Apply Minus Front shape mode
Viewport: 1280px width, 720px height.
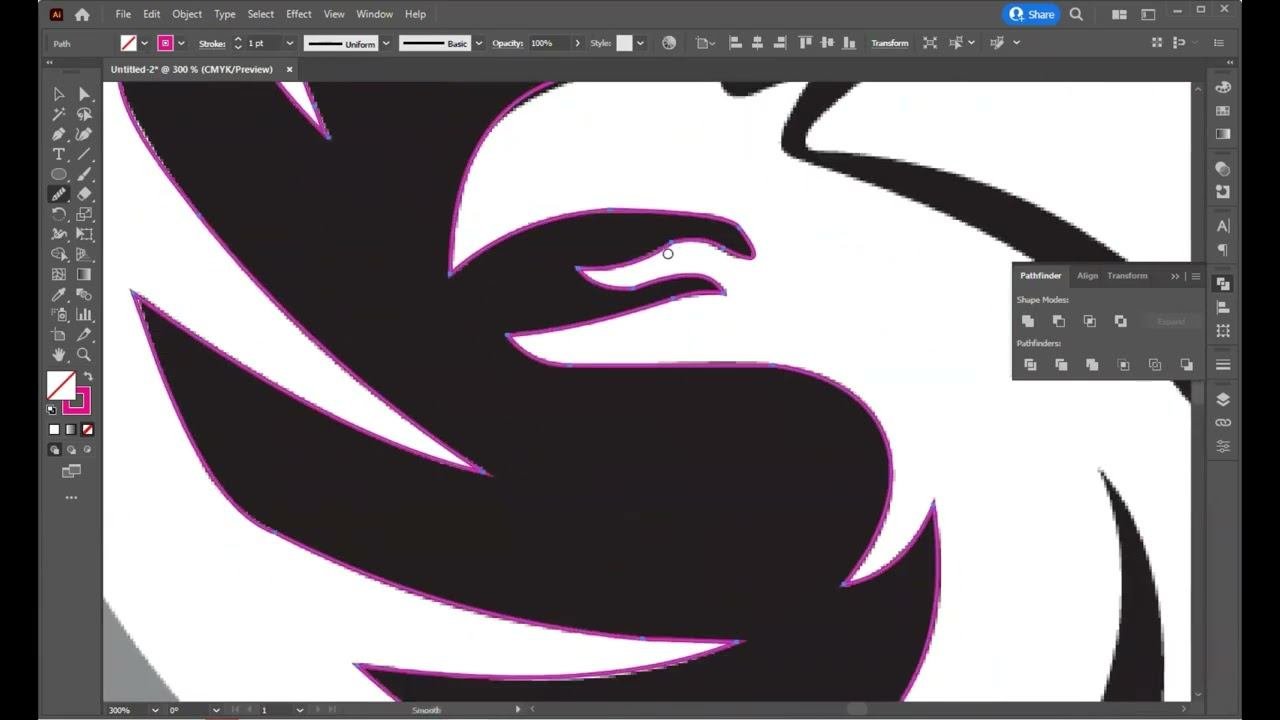coord(1059,321)
